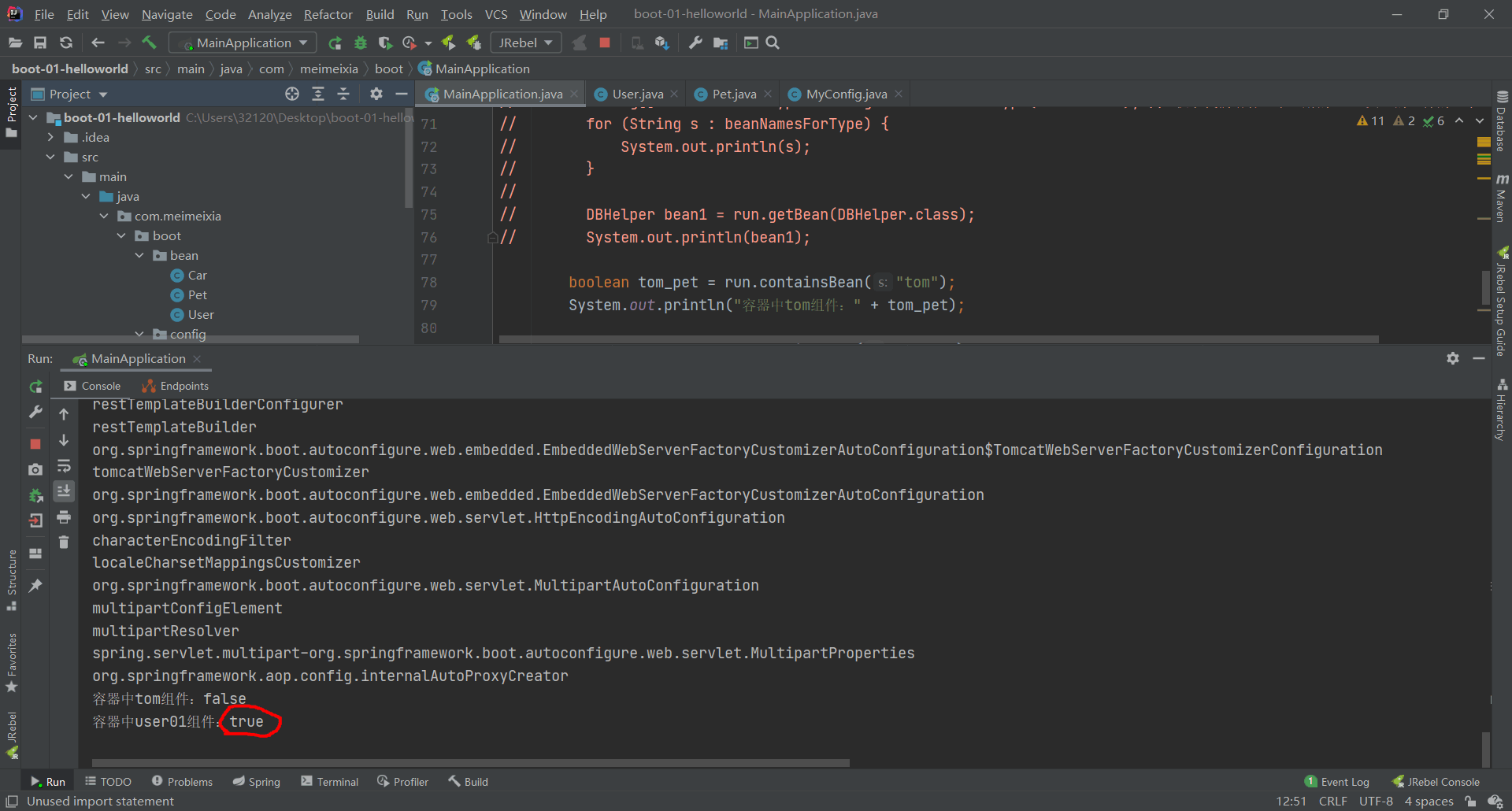Open the Terminal tool window
1512x811 pixels.
[329, 782]
